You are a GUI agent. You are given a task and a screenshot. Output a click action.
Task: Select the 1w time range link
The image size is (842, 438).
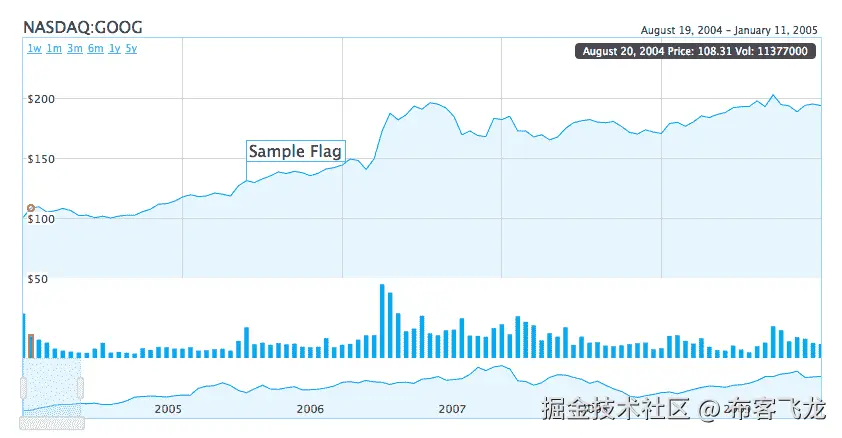(34, 48)
